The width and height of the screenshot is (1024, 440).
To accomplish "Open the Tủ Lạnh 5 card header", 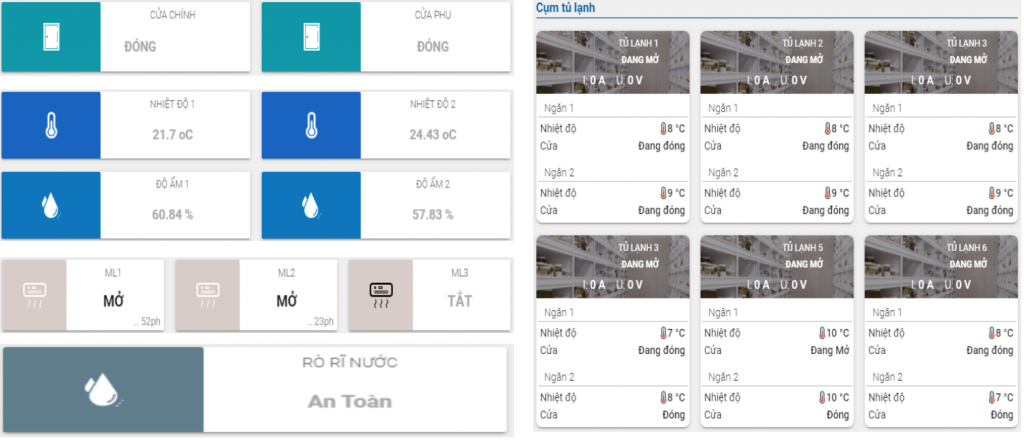I will click(x=776, y=267).
